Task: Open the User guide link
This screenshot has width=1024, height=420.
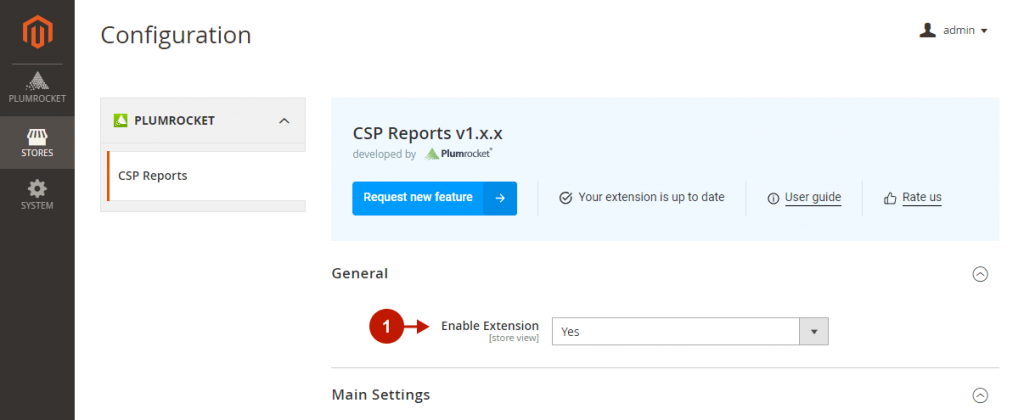Action: point(812,198)
